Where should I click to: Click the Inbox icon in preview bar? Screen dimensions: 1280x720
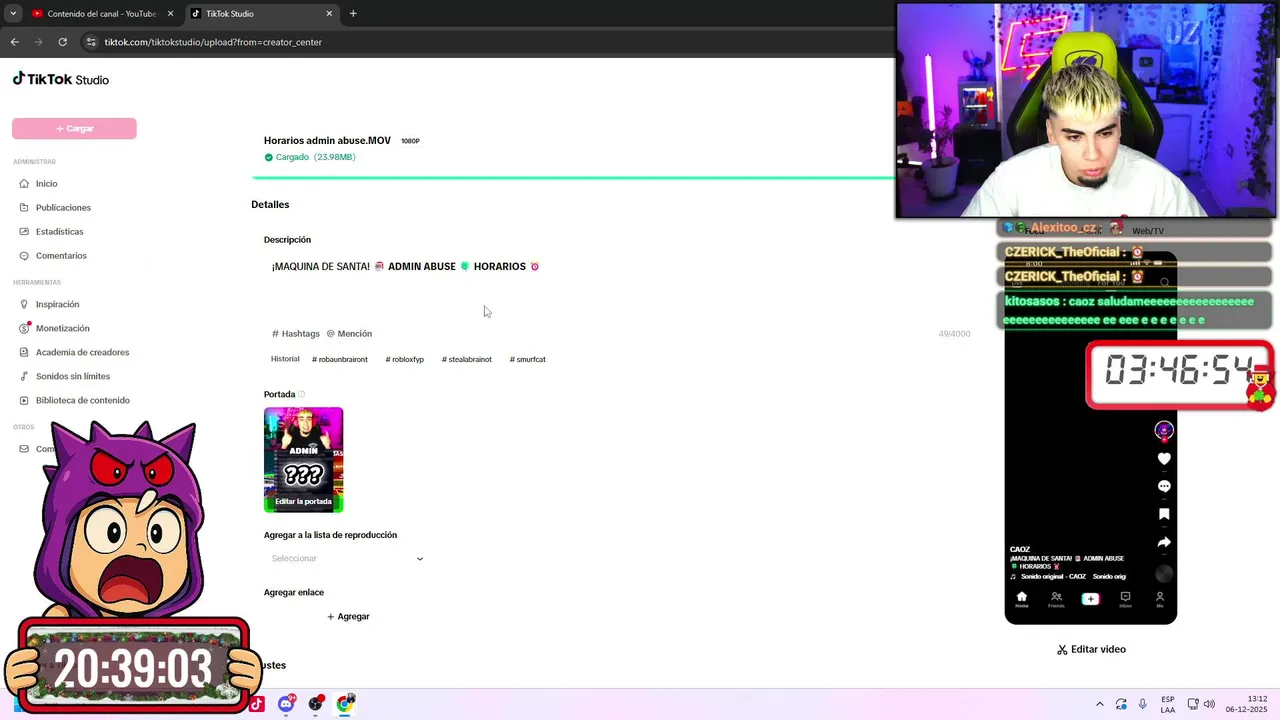click(1125, 599)
